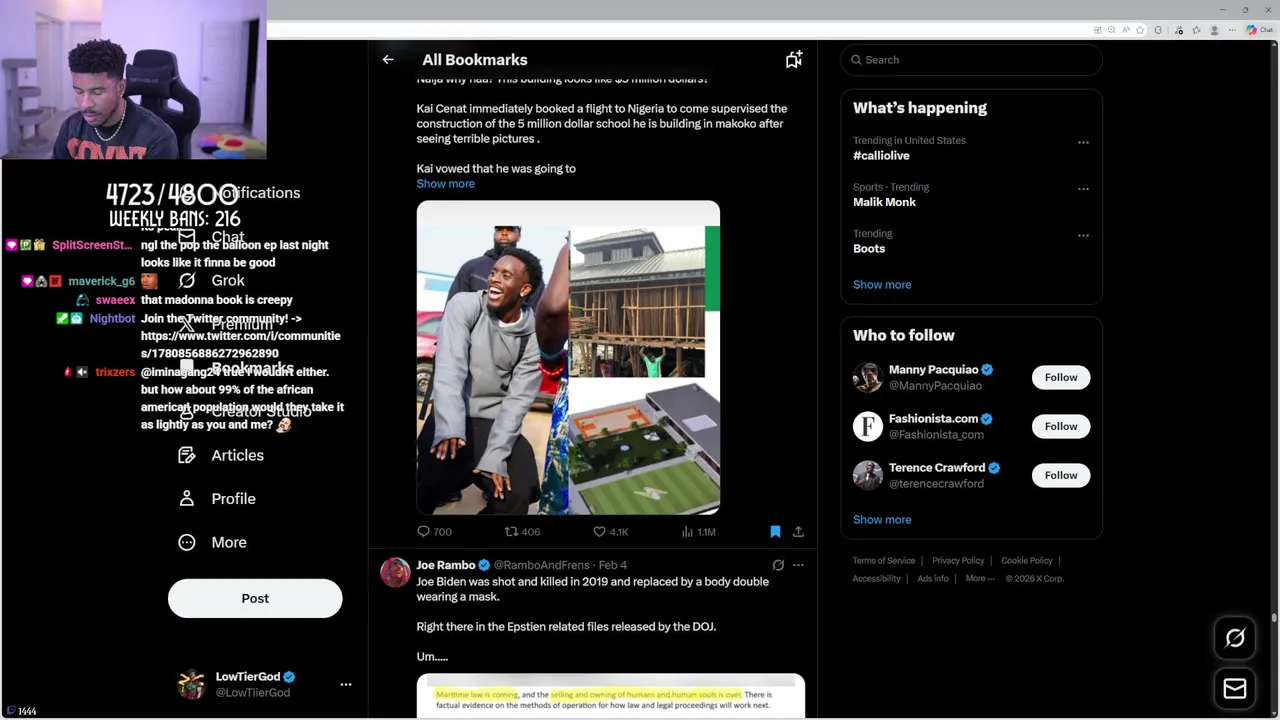
Task: Click the Post button
Action: [x=255, y=598]
